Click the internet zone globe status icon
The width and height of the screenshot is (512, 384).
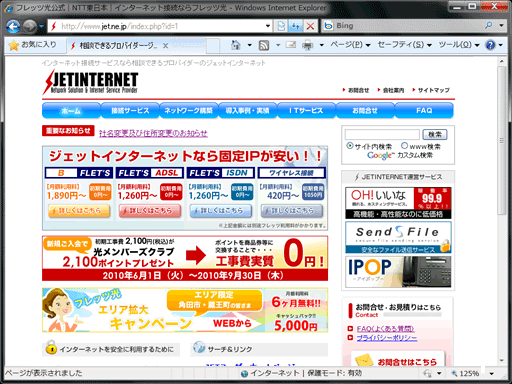[244, 374]
